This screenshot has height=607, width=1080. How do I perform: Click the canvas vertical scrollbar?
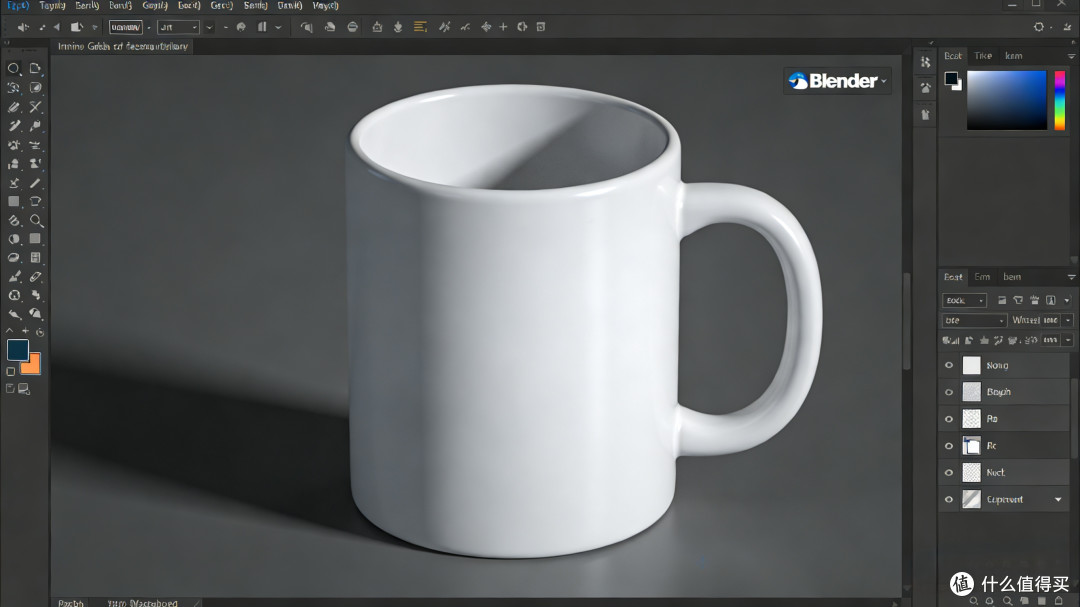[907, 322]
